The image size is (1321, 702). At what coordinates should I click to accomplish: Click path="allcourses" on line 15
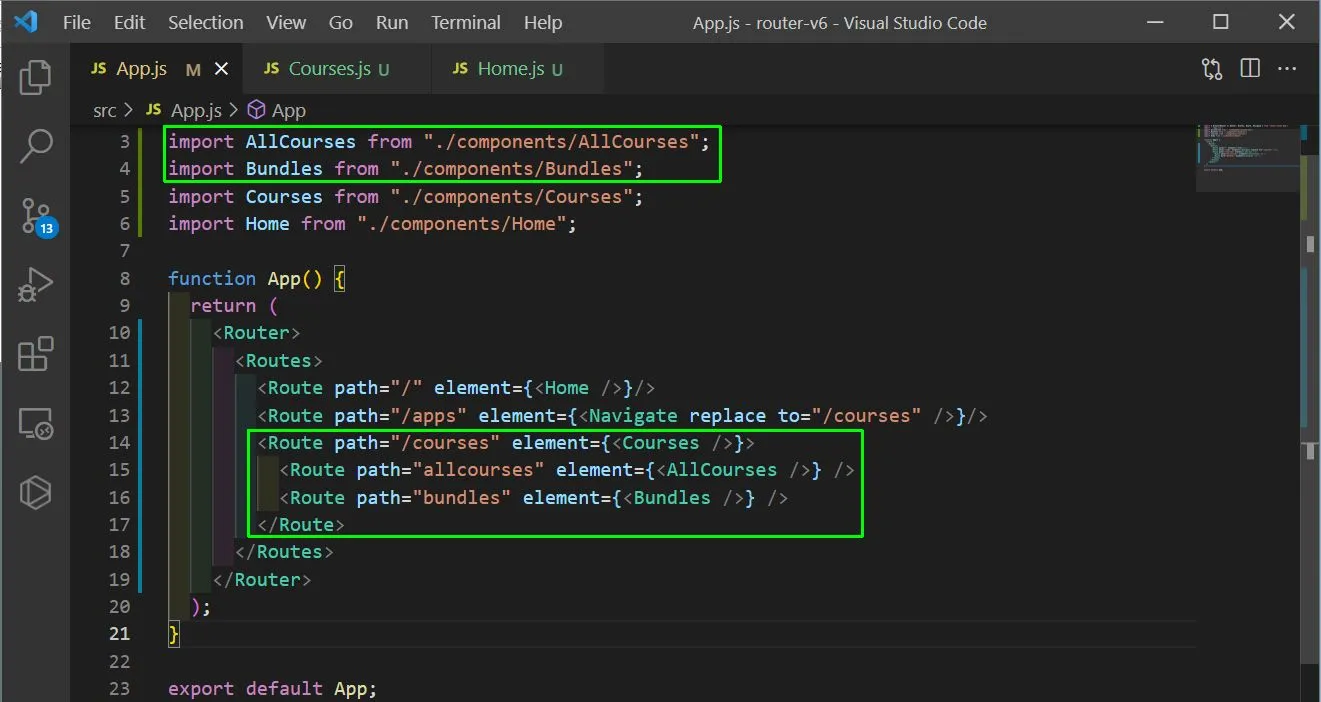click(x=451, y=470)
